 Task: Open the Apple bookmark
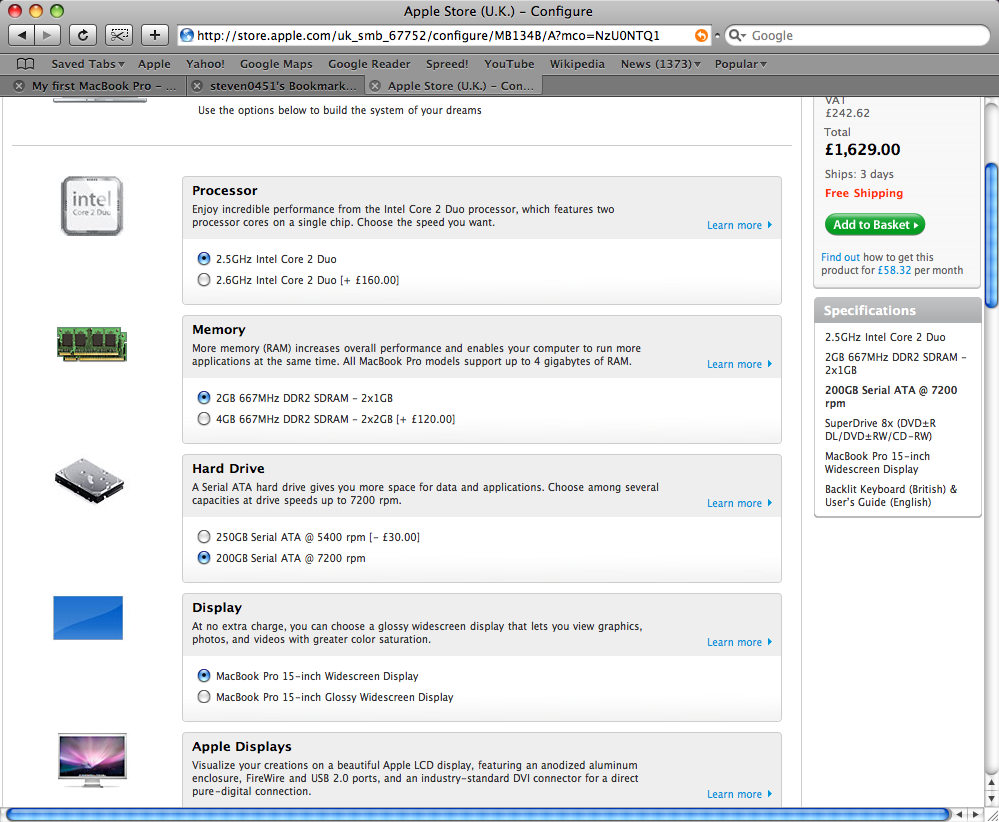[x=154, y=64]
